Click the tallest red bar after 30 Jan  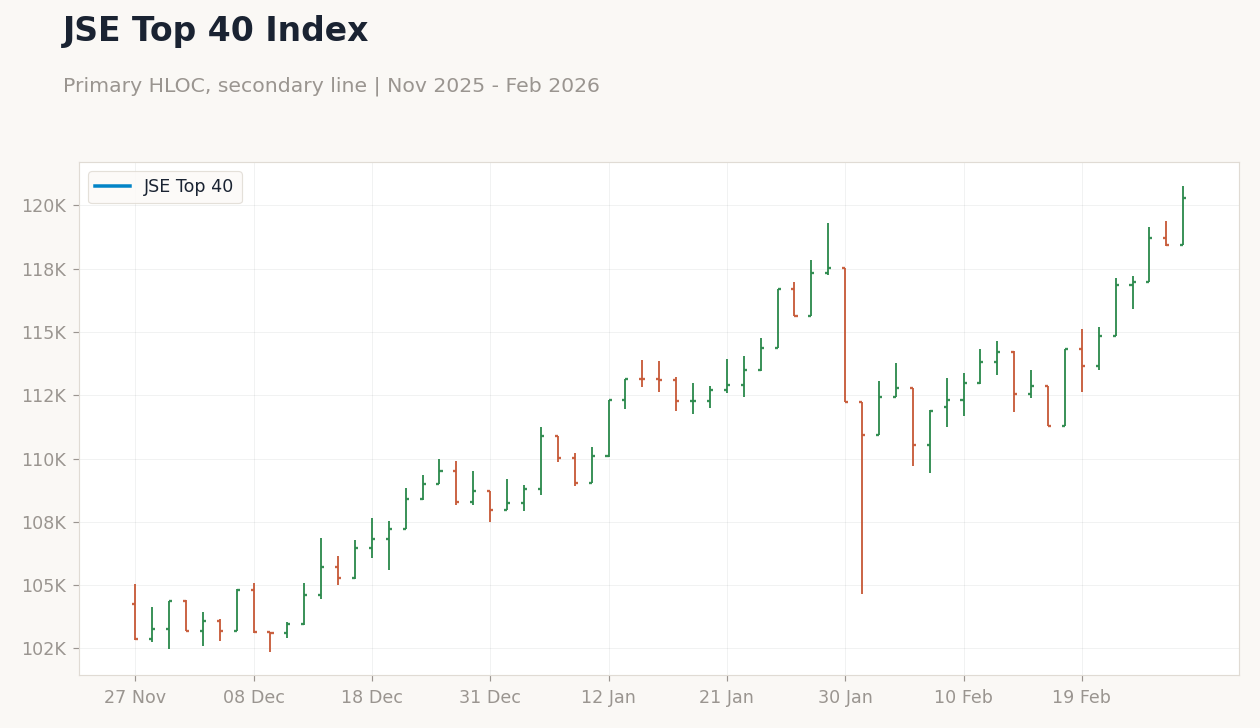(862, 497)
